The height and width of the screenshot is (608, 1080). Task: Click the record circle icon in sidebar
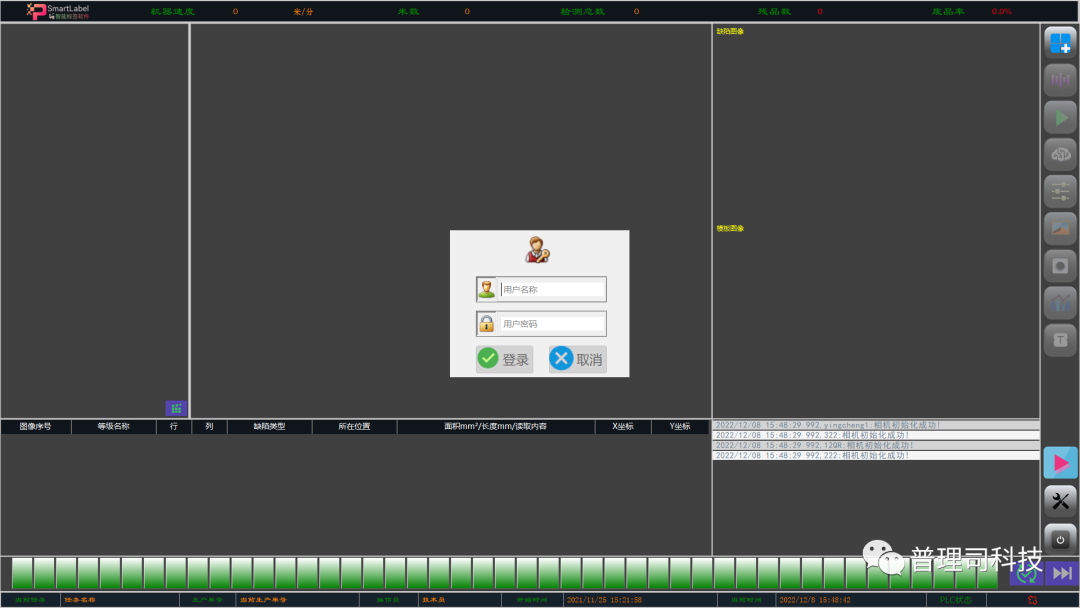[x=1060, y=266]
